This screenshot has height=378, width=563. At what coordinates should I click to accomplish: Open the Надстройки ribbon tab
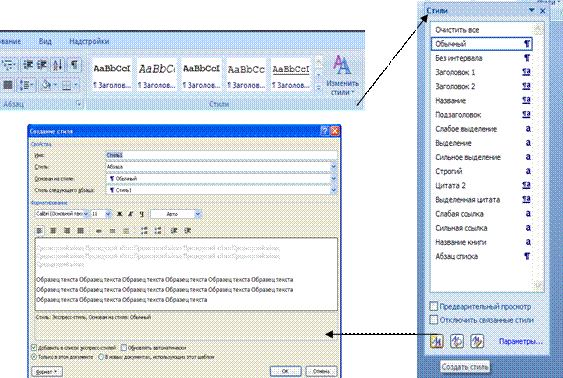coord(89,41)
